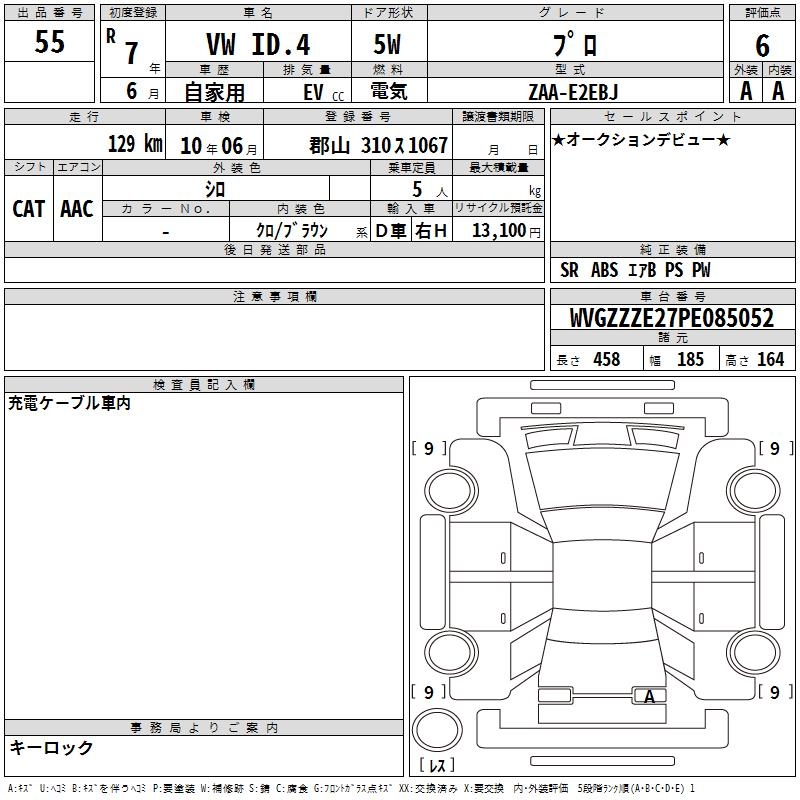Click the rear-right tire circle in diagram
Screen dimensions: 800x800
[x=754, y=652]
